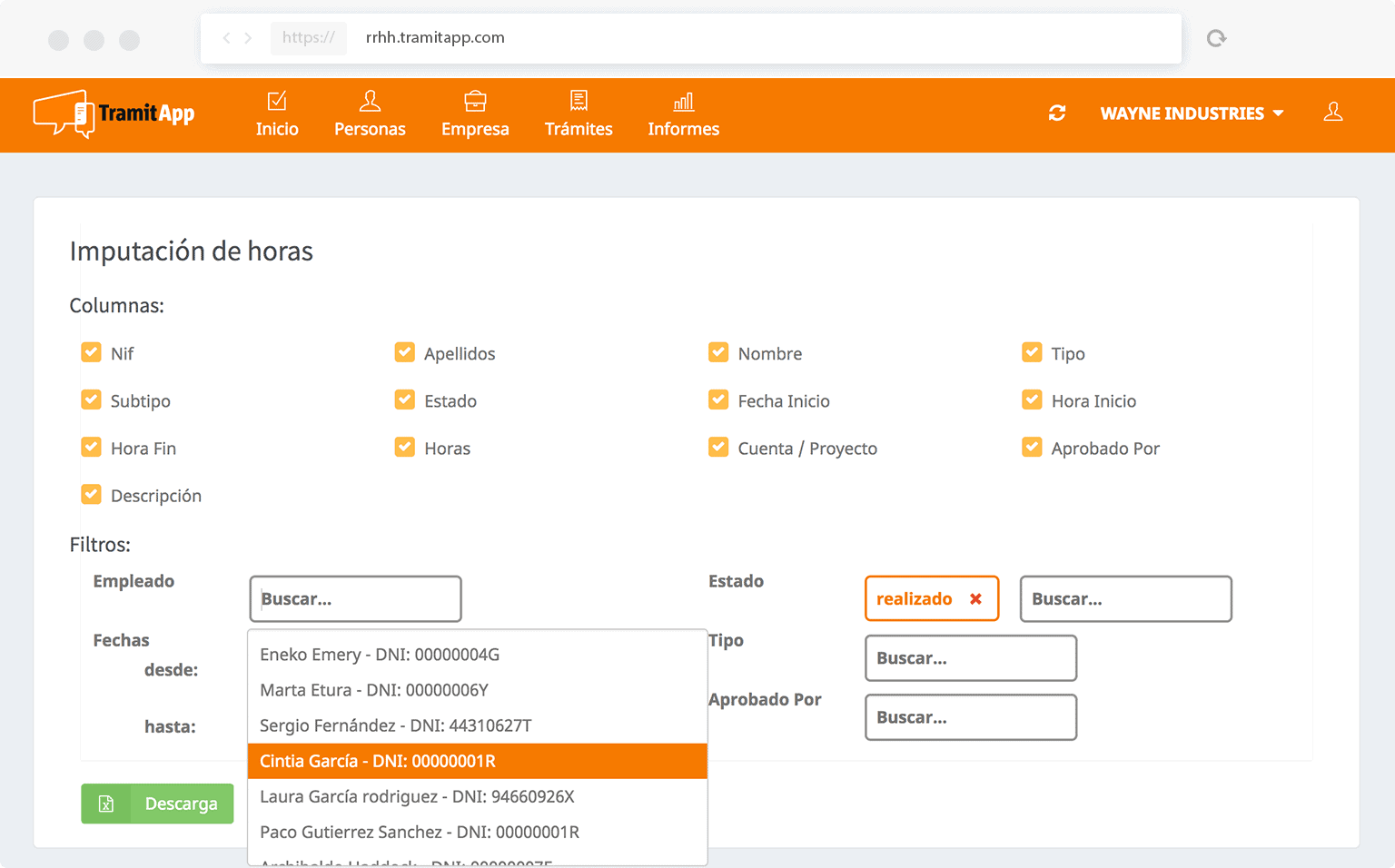The width and height of the screenshot is (1395, 868).
Task: Open the Tipo search dropdown field
Action: [971, 658]
